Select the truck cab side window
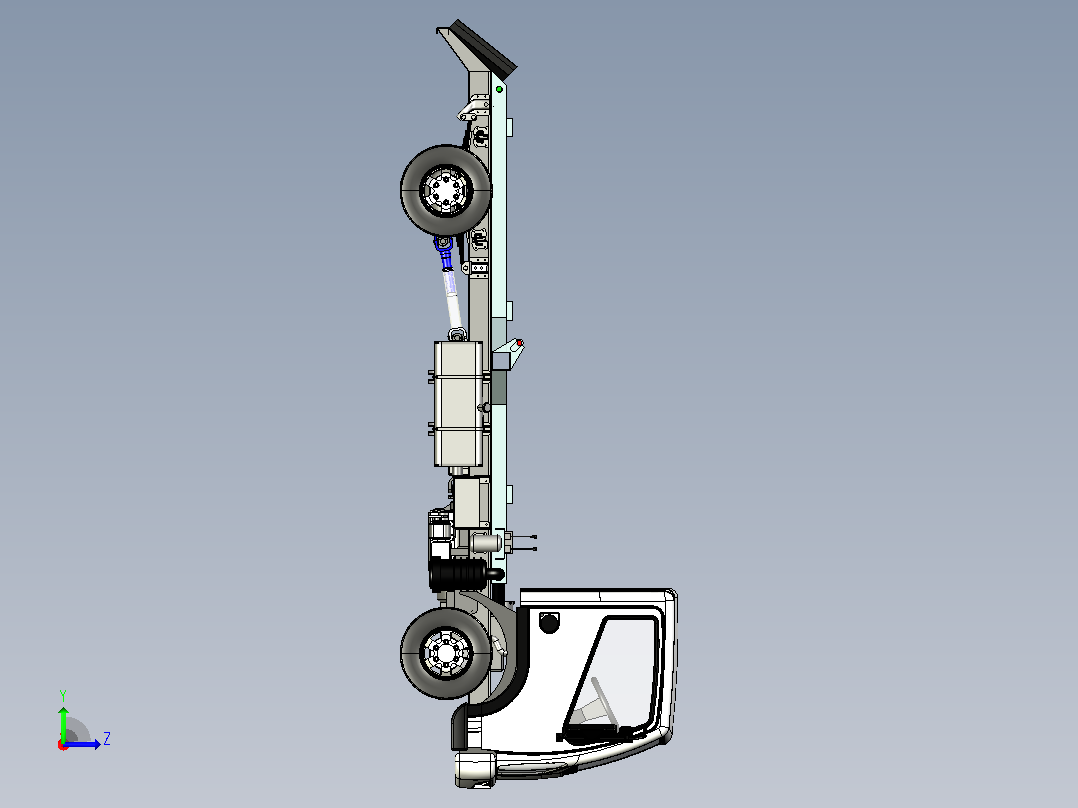This screenshot has height=808, width=1078. click(x=611, y=674)
